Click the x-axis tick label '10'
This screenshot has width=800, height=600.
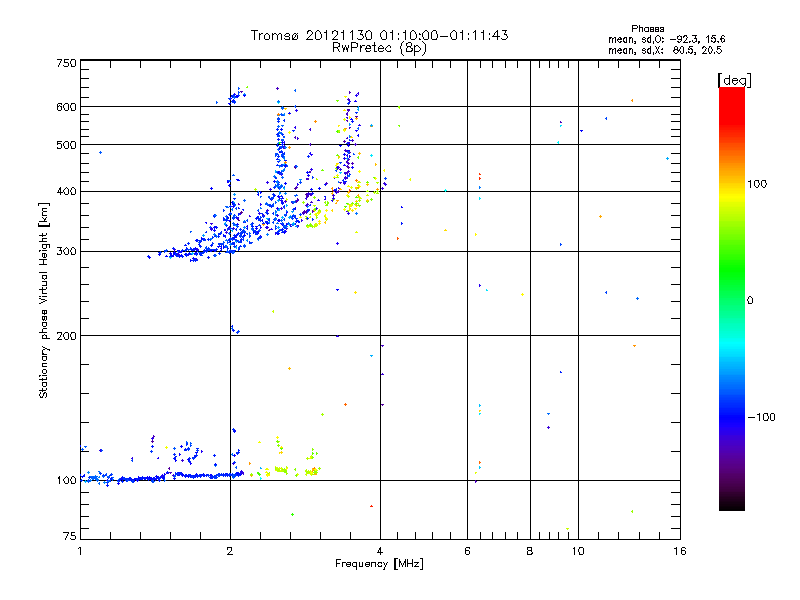(x=578, y=551)
